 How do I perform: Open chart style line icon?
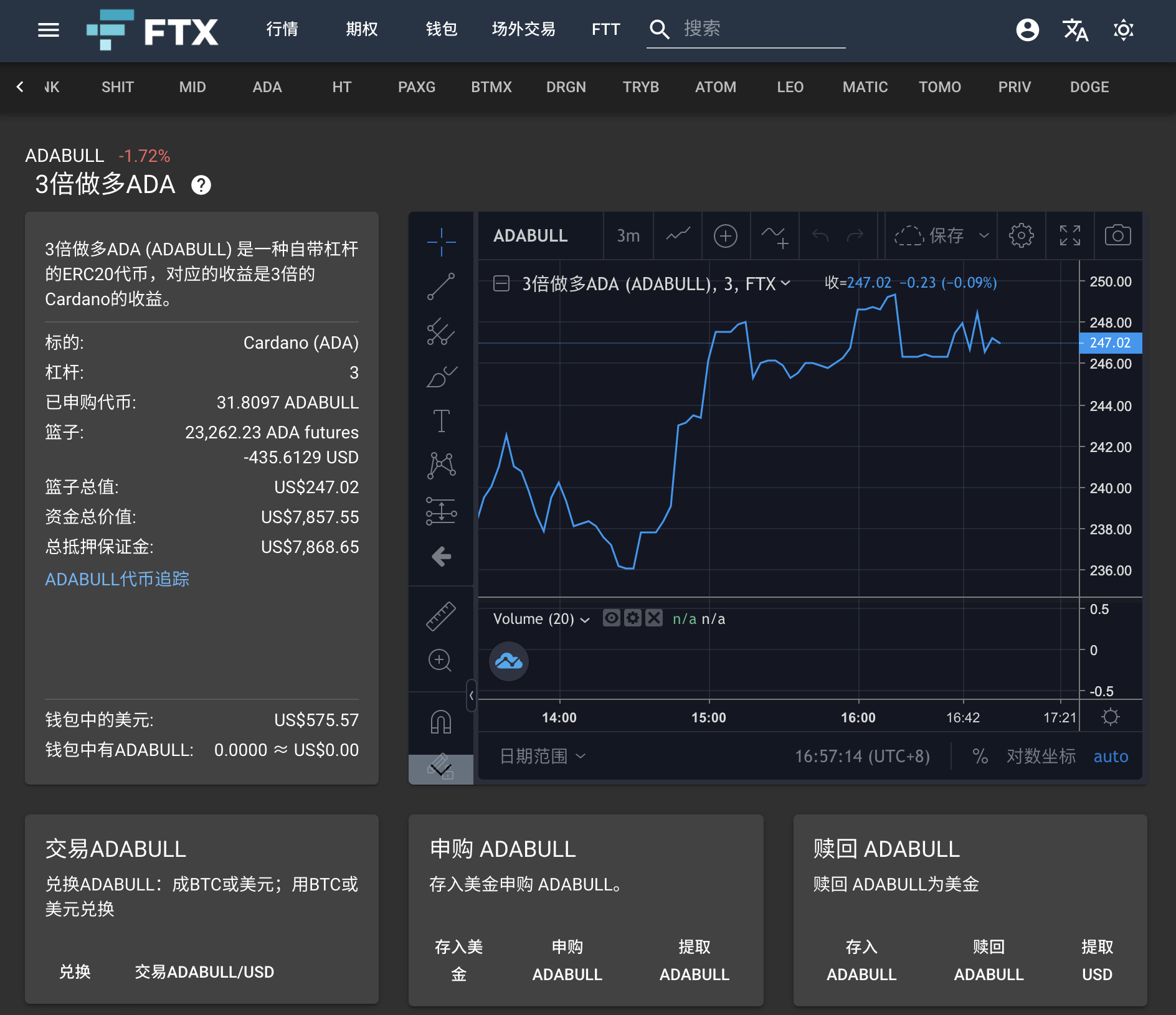[x=678, y=235]
